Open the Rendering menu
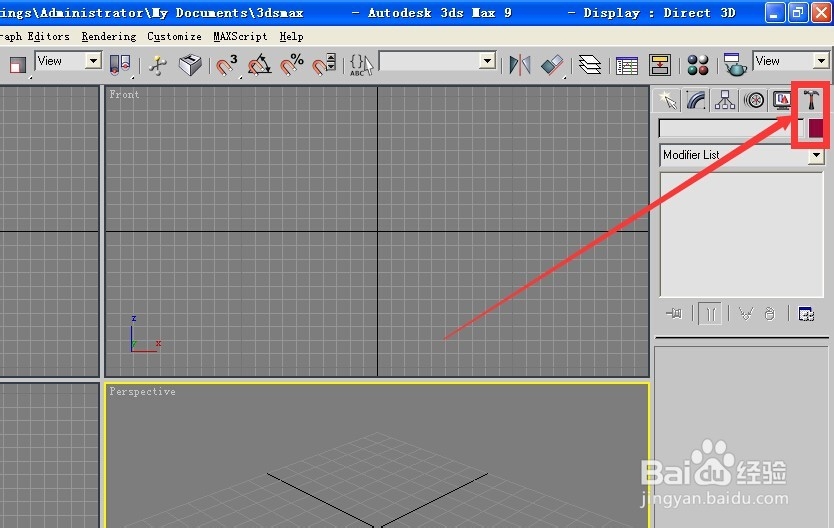The width and height of the screenshot is (834, 528). [109, 37]
